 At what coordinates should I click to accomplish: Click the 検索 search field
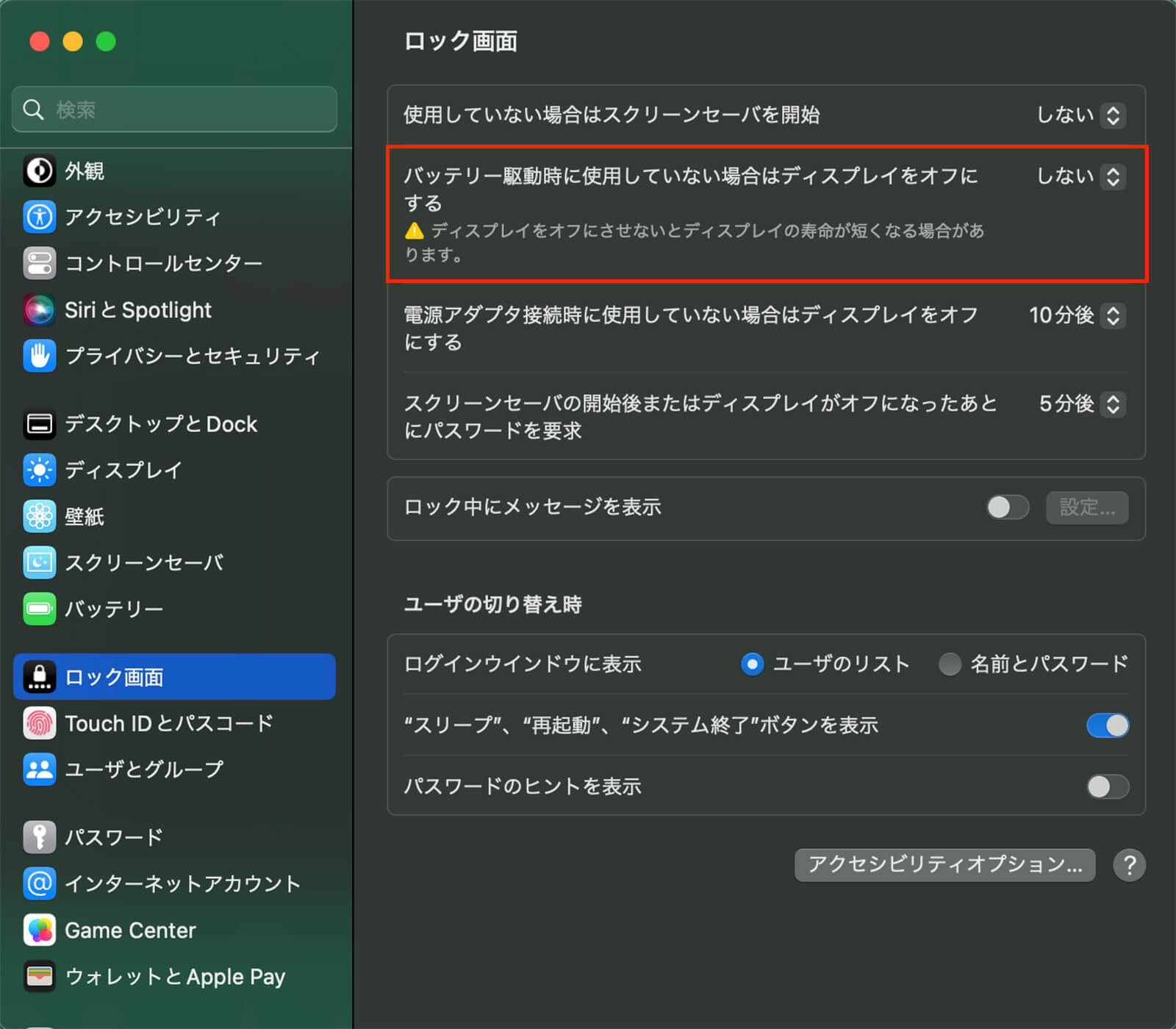click(174, 110)
